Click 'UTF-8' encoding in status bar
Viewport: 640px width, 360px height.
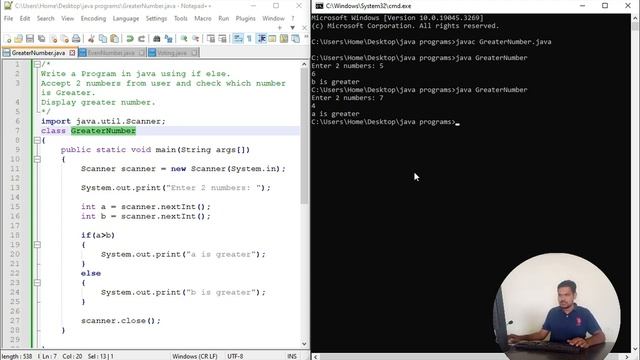(235, 356)
